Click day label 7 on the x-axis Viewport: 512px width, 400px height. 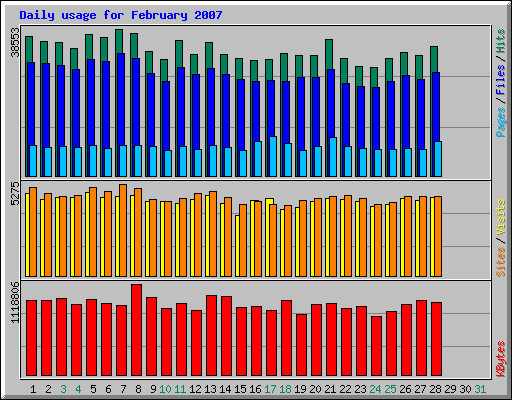point(123,389)
